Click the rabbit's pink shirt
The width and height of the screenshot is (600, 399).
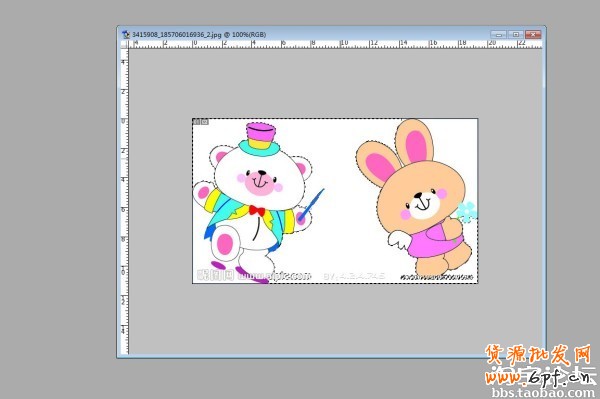tap(428, 241)
